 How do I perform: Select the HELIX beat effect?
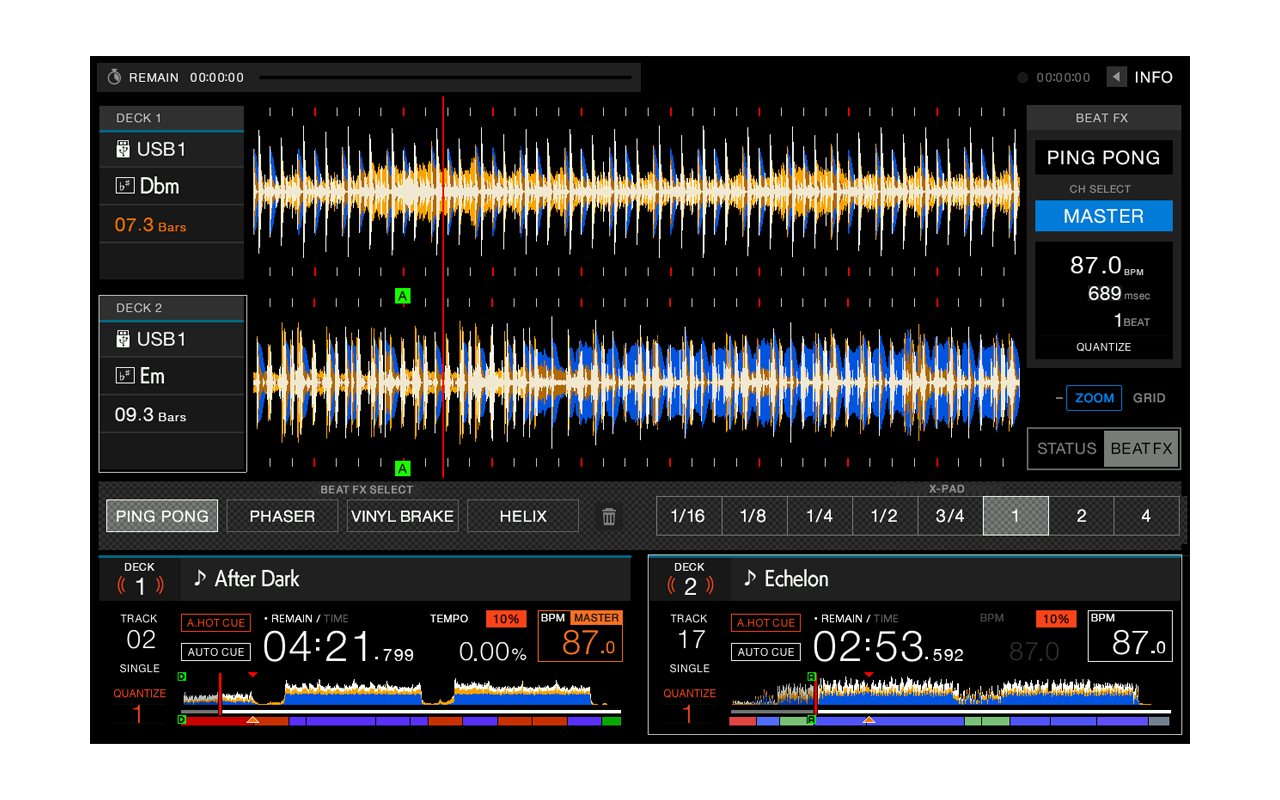point(523,516)
